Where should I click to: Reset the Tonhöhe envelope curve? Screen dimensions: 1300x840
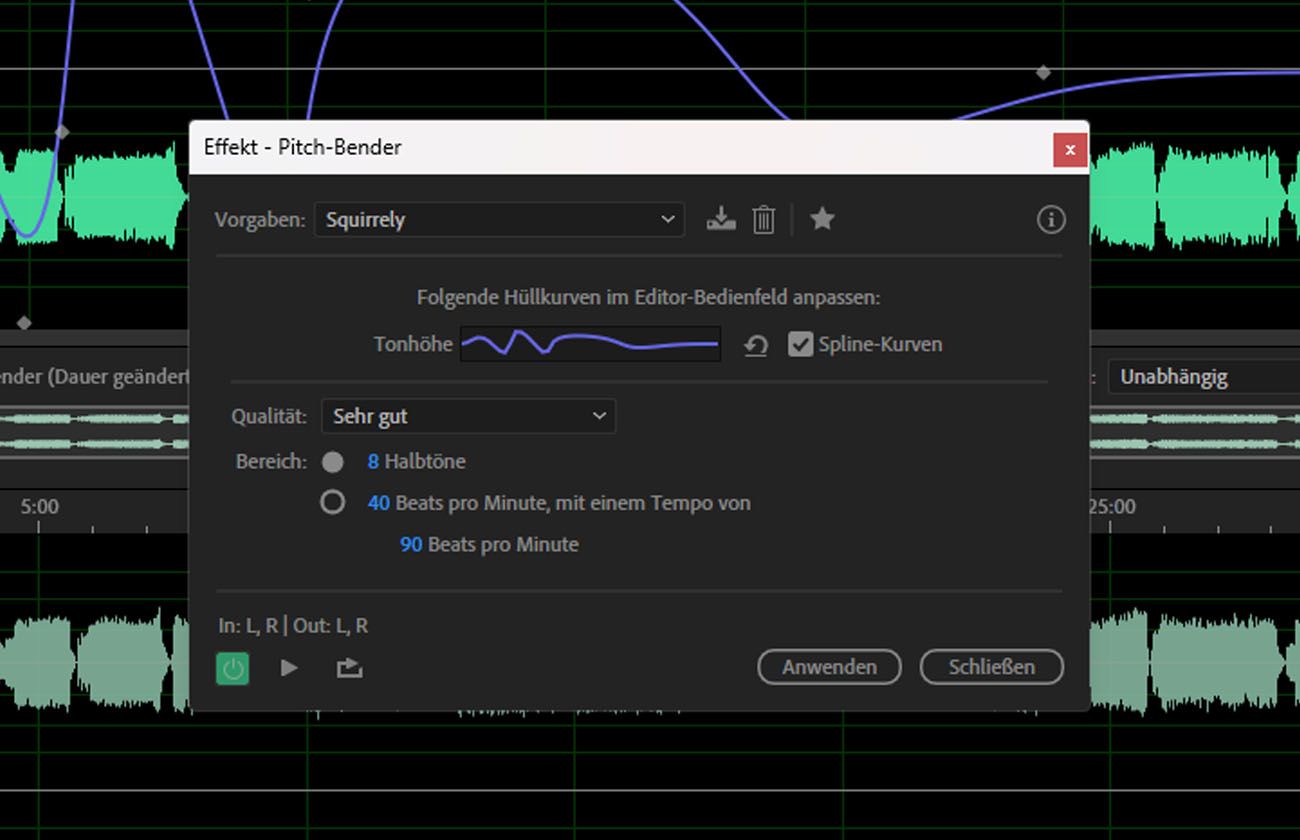[x=756, y=346]
